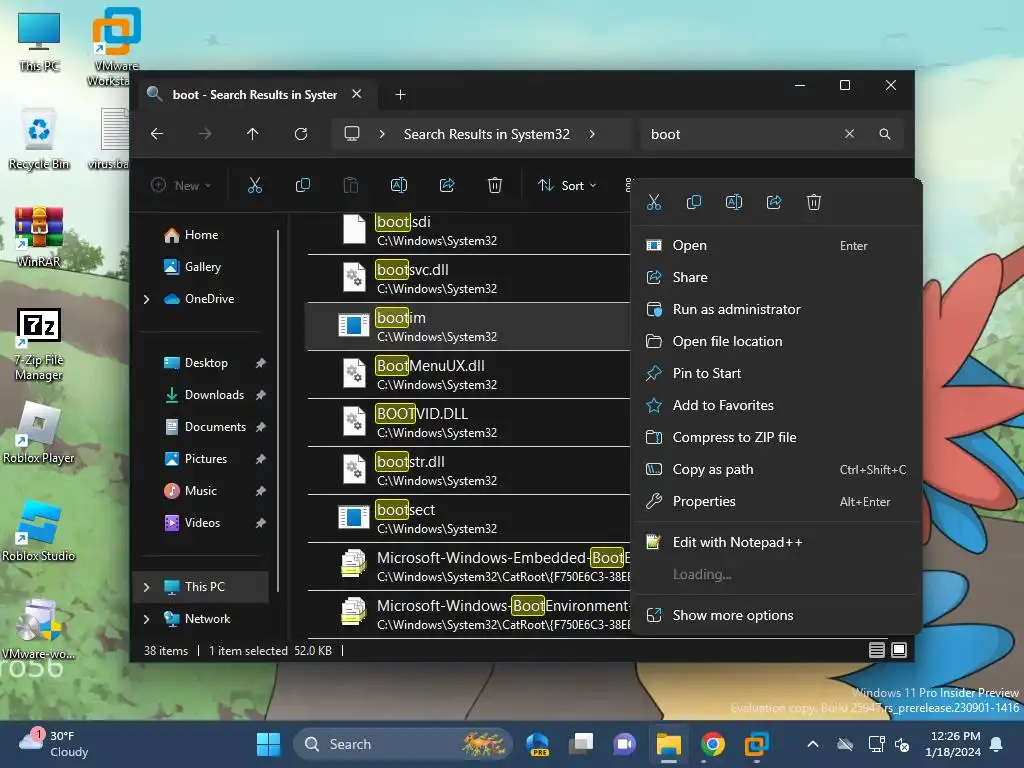Image resolution: width=1024 pixels, height=768 pixels.
Task: Click the Share icon in the Explorer toolbar
Action: [447, 185]
